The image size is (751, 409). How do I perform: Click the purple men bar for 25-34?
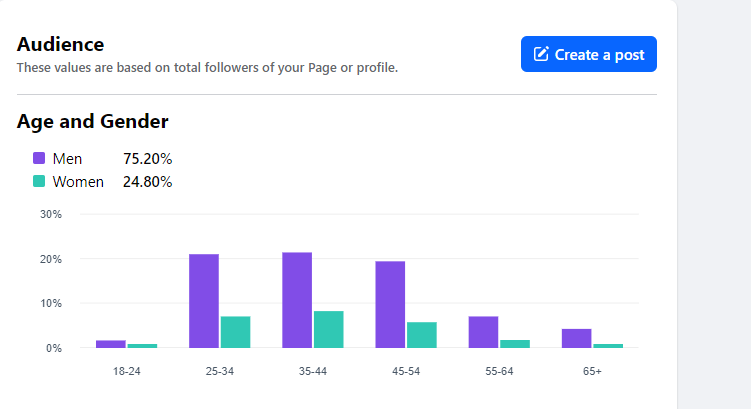tap(204, 301)
